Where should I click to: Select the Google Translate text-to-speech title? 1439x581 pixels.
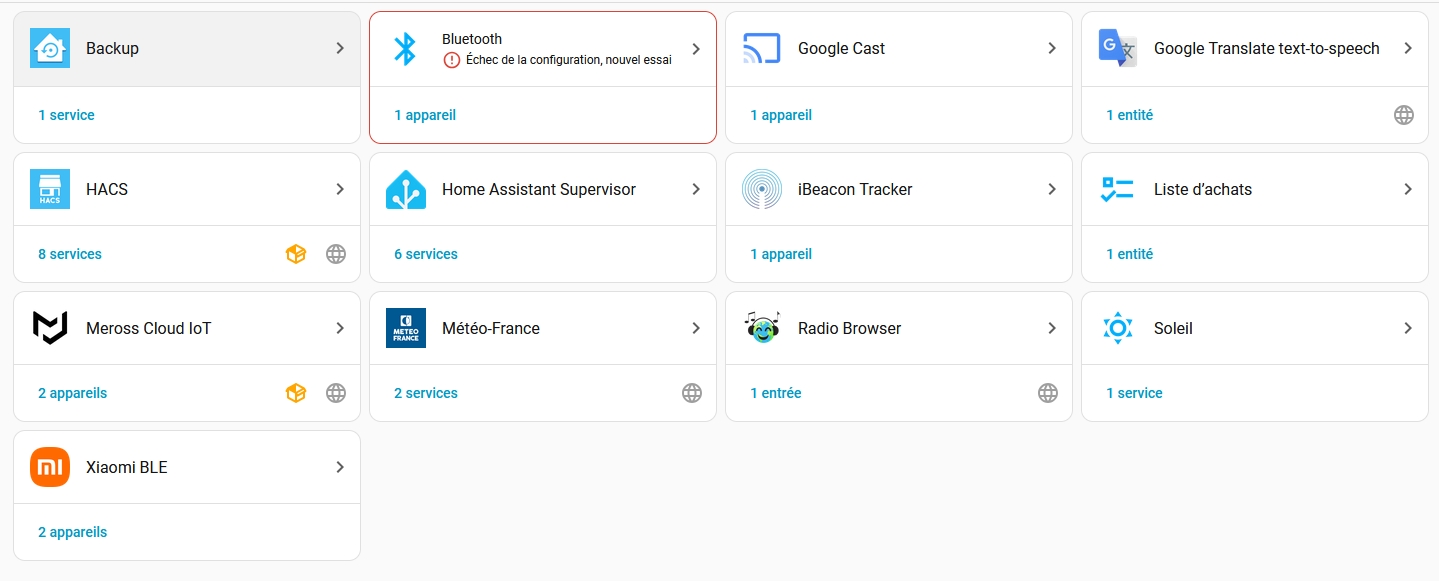click(x=1266, y=48)
